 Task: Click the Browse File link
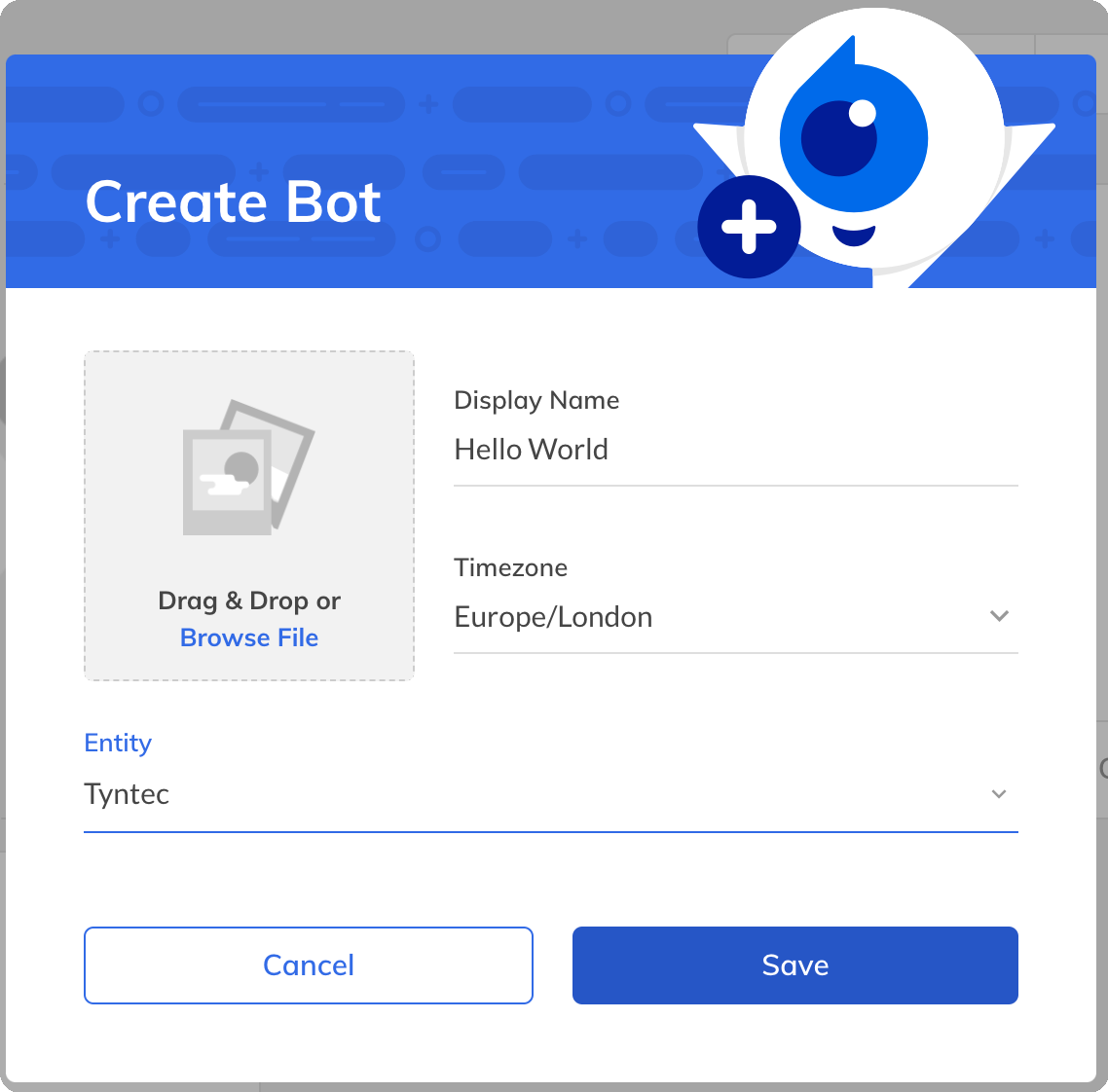(248, 637)
